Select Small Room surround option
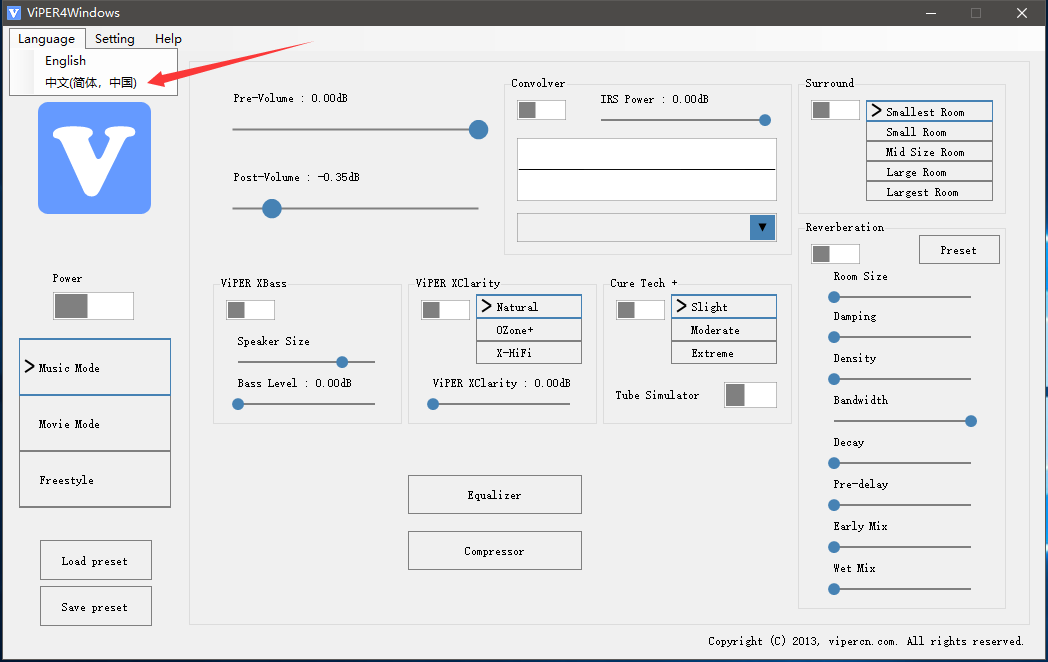 (x=929, y=132)
